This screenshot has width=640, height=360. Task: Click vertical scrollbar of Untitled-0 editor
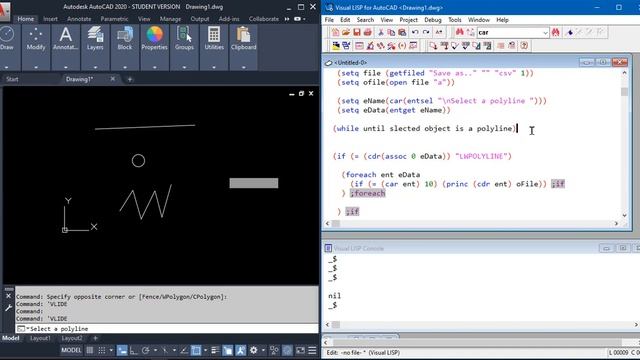point(624,144)
